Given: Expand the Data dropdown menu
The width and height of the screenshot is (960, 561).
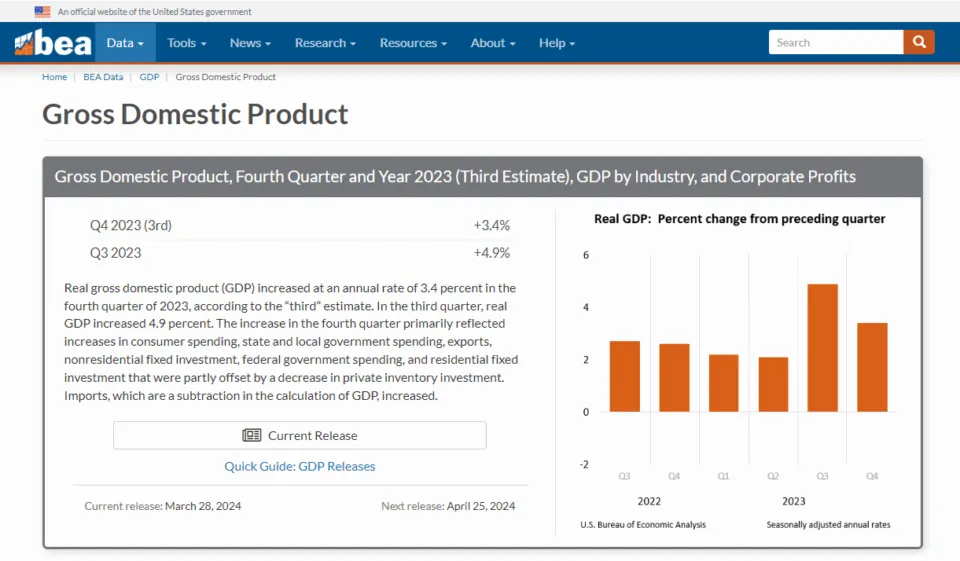Looking at the screenshot, I should (125, 43).
